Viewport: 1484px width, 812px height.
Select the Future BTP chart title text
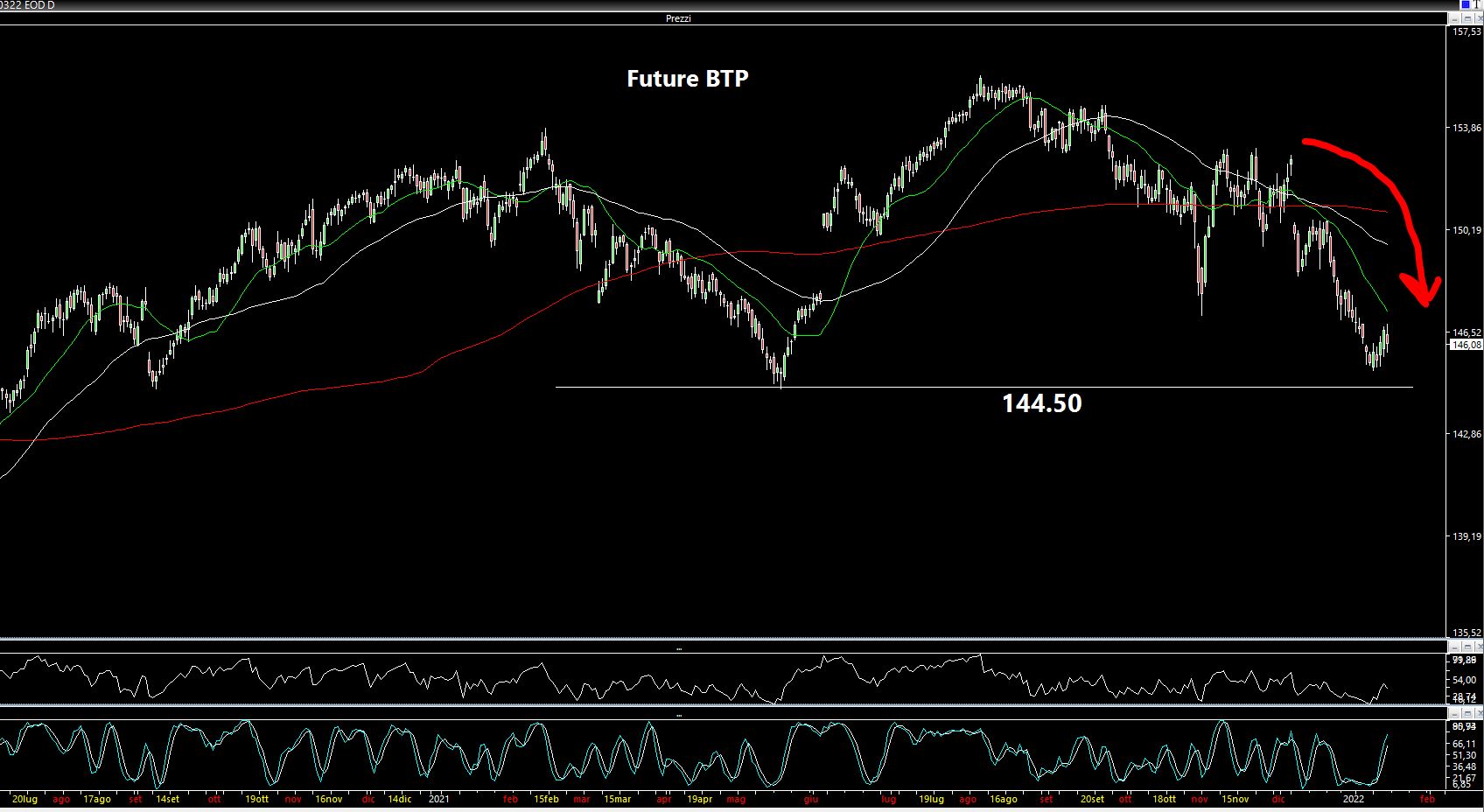[x=687, y=79]
